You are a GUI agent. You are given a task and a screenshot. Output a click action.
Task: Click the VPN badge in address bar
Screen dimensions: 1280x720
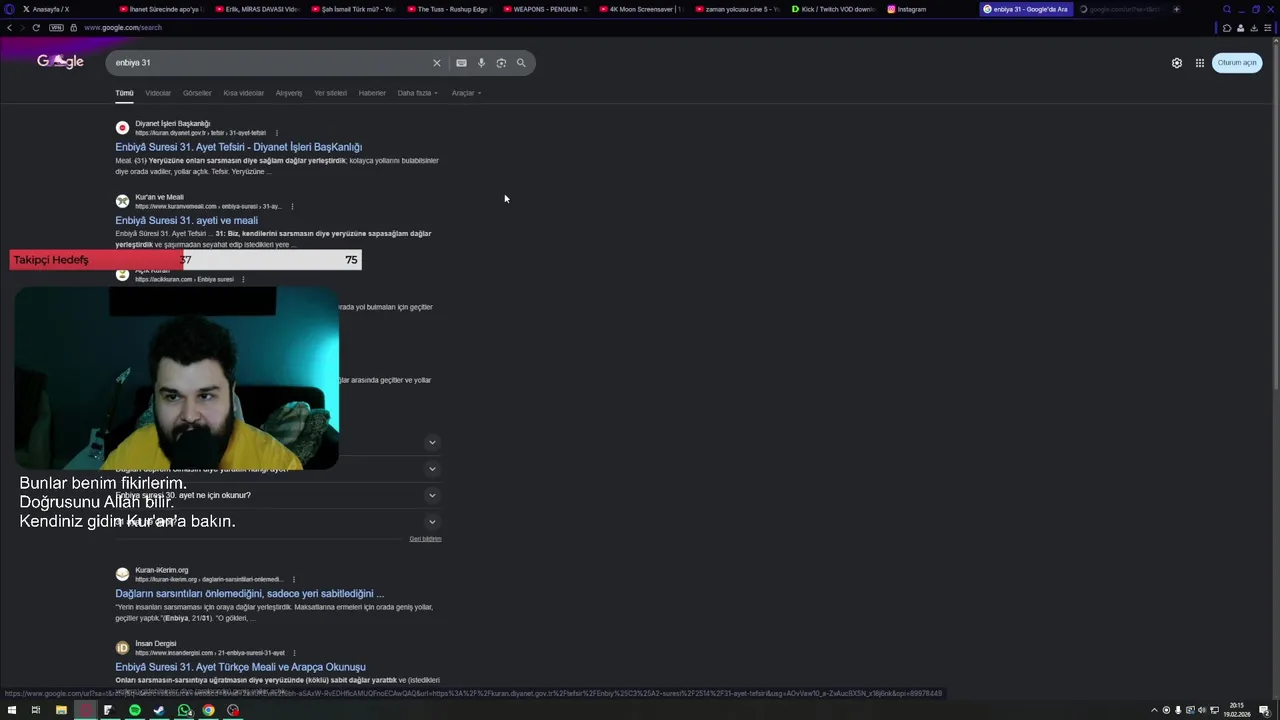pyautogui.click(x=56, y=28)
